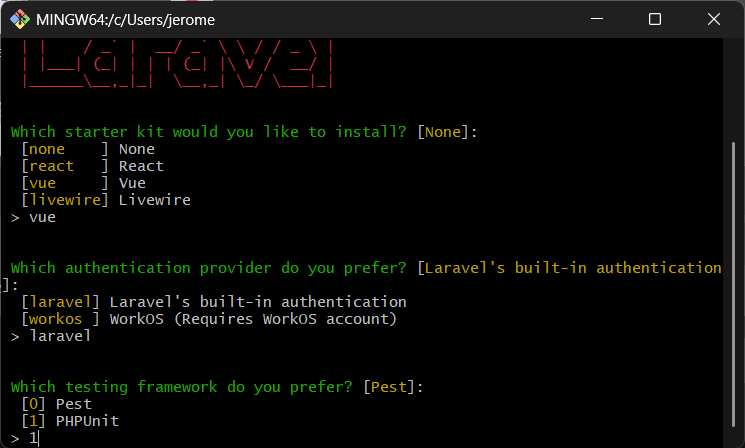Click the '[react] React' option line
This screenshot has width=745, height=448.
click(x=92, y=166)
